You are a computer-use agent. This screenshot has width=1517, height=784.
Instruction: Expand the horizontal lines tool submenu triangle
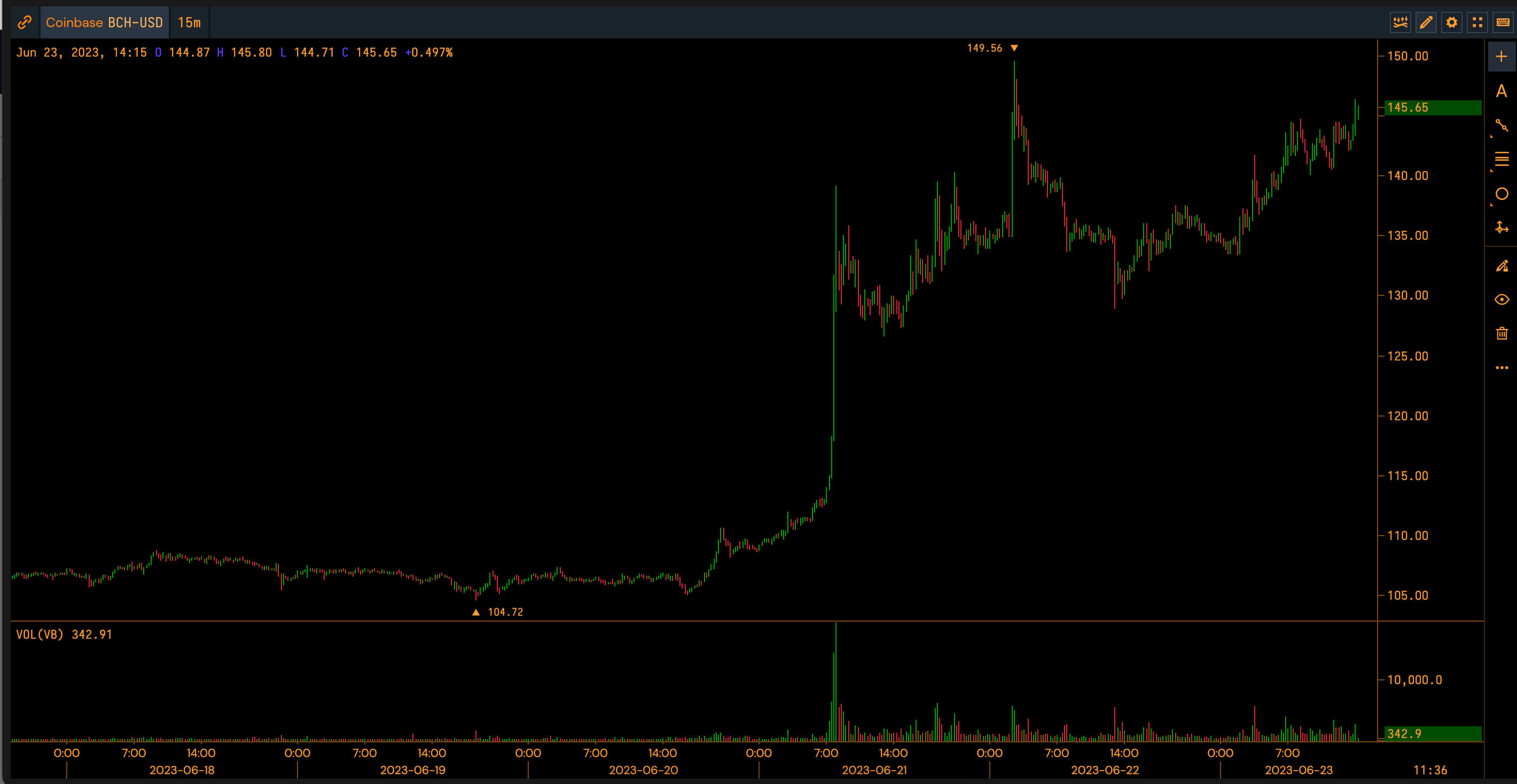[x=1492, y=171]
